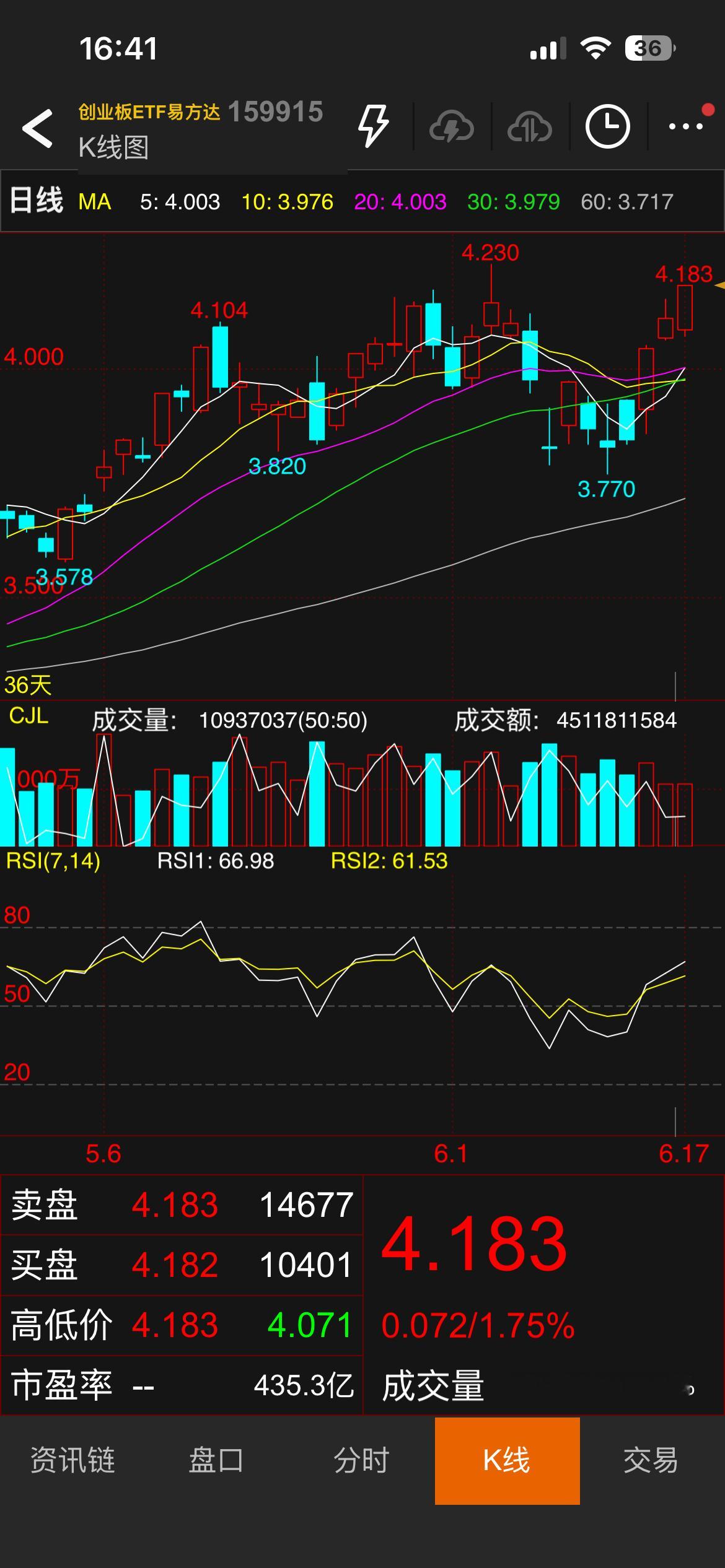This screenshot has width=725, height=1568.
Task: Tap the cloud upload-download icon
Action: point(529,127)
